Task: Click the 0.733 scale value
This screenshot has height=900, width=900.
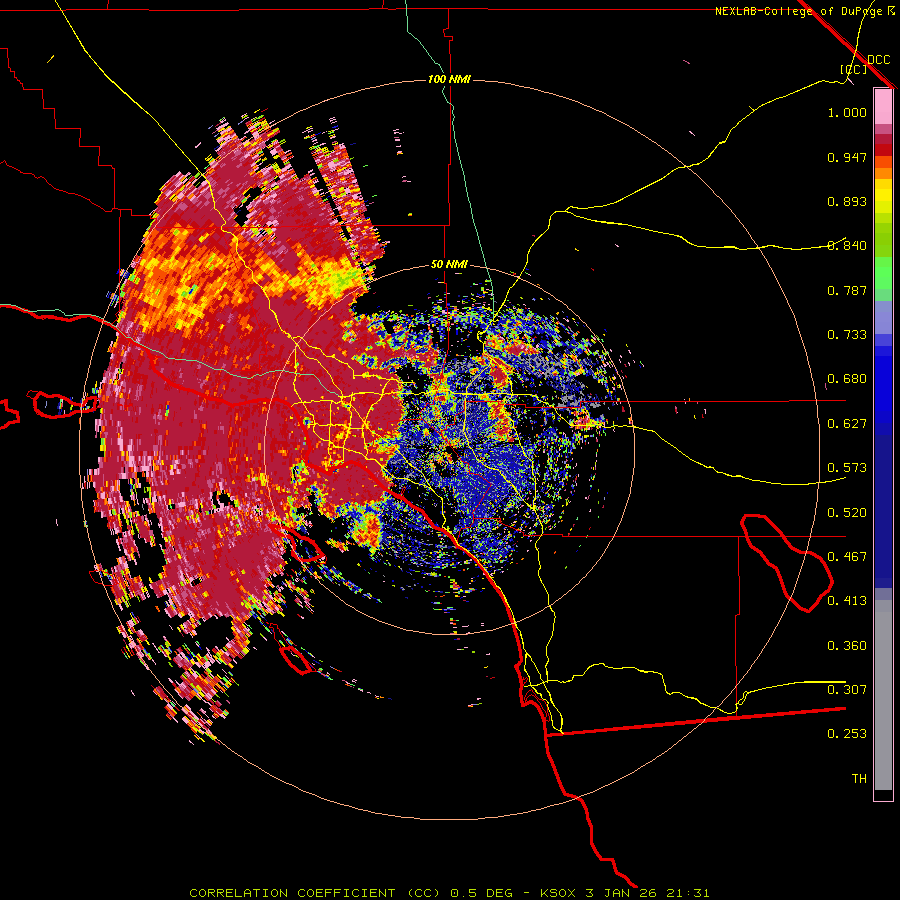Action: 847,335
